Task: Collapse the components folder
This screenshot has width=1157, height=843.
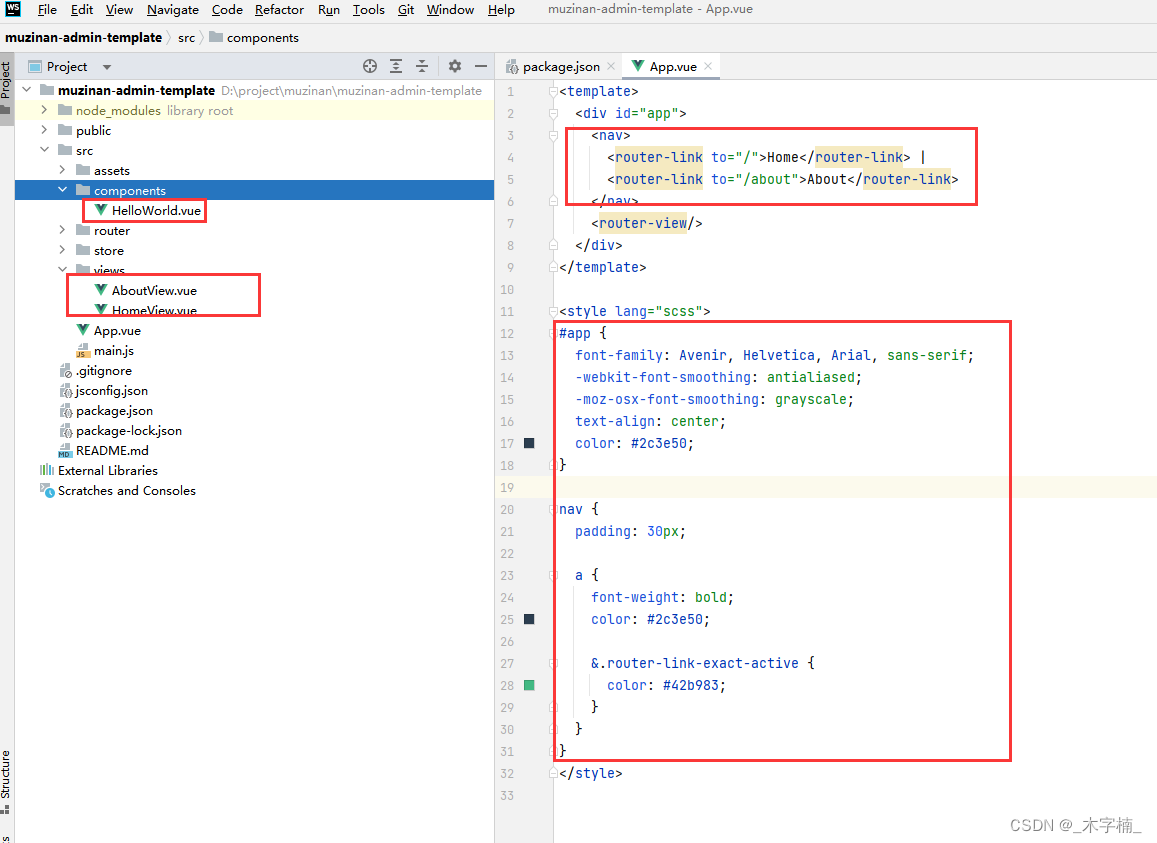Action: click(x=62, y=190)
